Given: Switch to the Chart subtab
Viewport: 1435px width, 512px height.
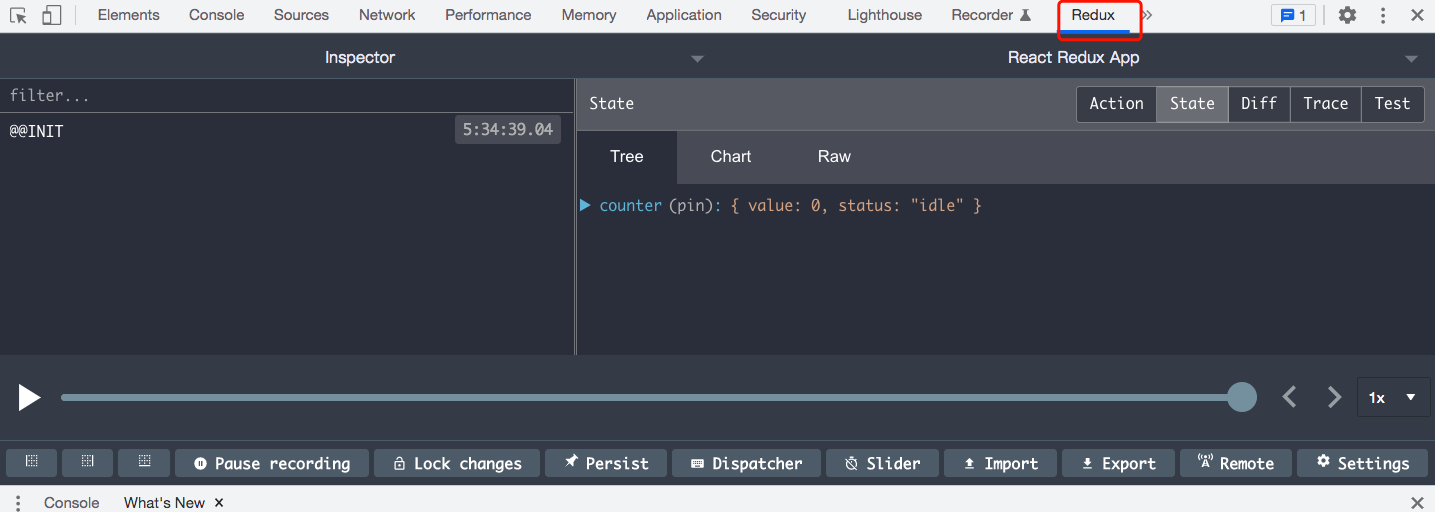Looking at the screenshot, I should tap(731, 156).
